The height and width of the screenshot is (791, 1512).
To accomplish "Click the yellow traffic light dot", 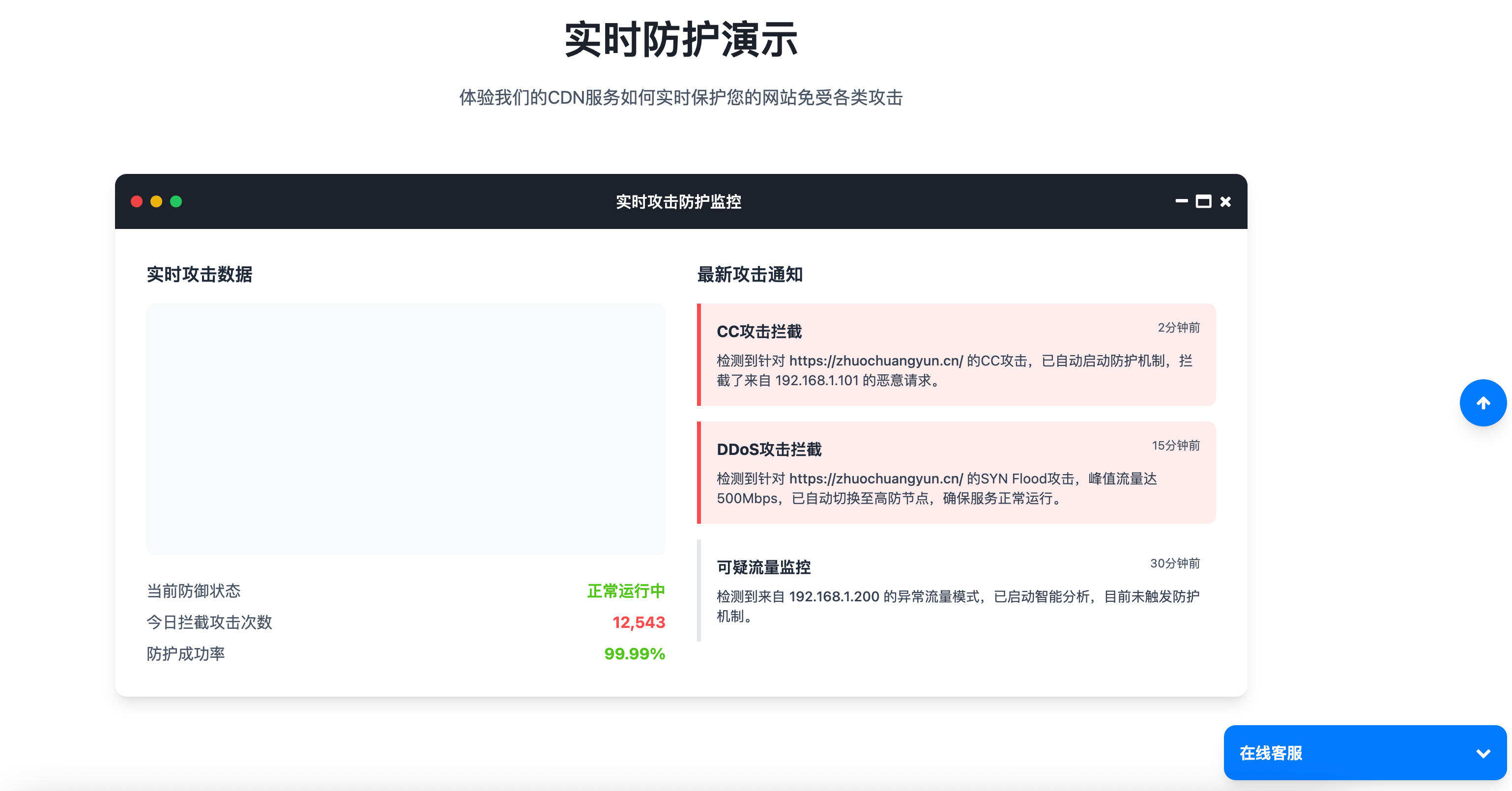I will click(156, 201).
